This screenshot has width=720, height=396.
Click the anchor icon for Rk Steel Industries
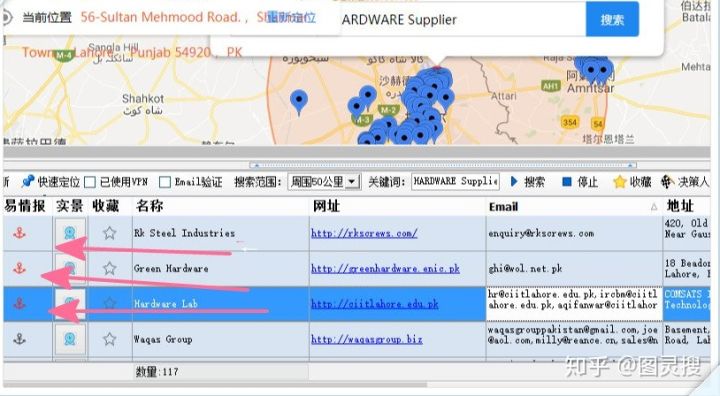pyautogui.click(x=19, y=233)
